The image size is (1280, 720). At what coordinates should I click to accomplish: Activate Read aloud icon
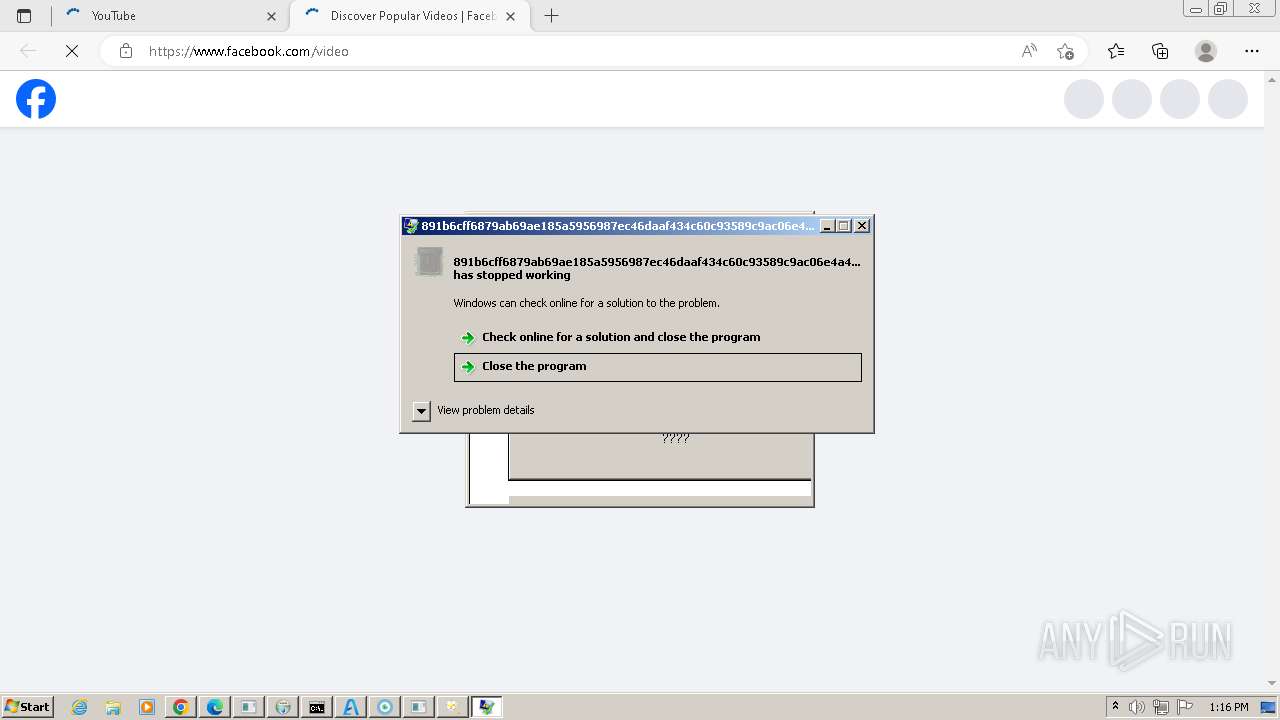(1029, 51)
